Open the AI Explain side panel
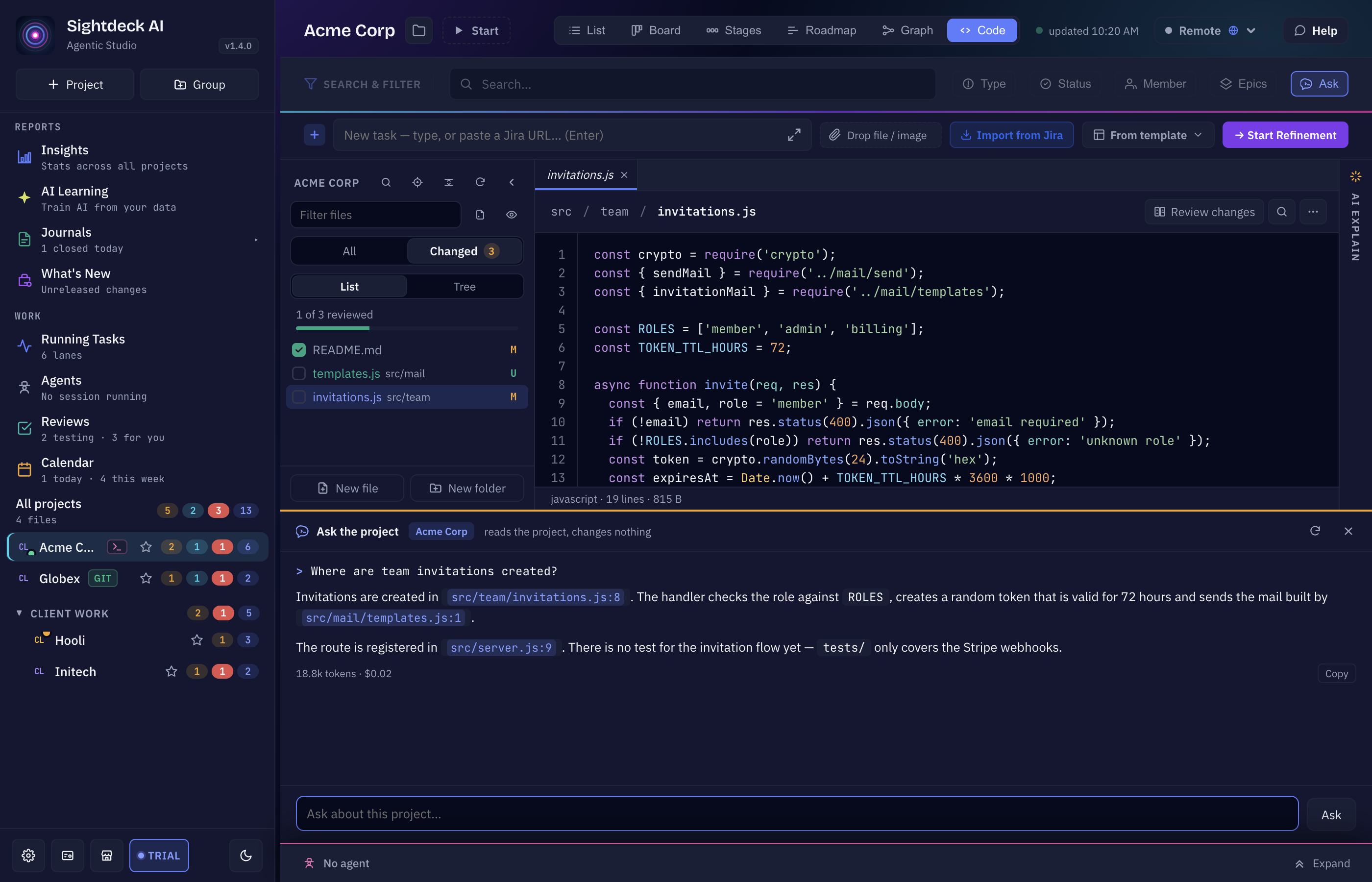 point(1355,217)
